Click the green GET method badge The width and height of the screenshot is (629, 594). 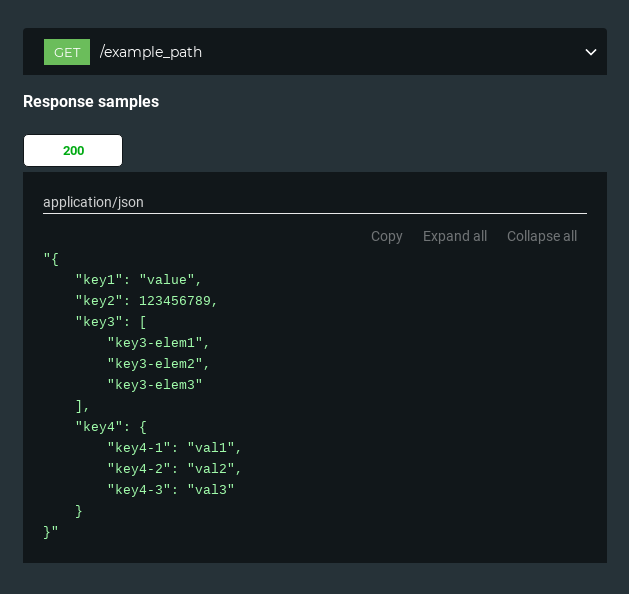coord(67,52)
